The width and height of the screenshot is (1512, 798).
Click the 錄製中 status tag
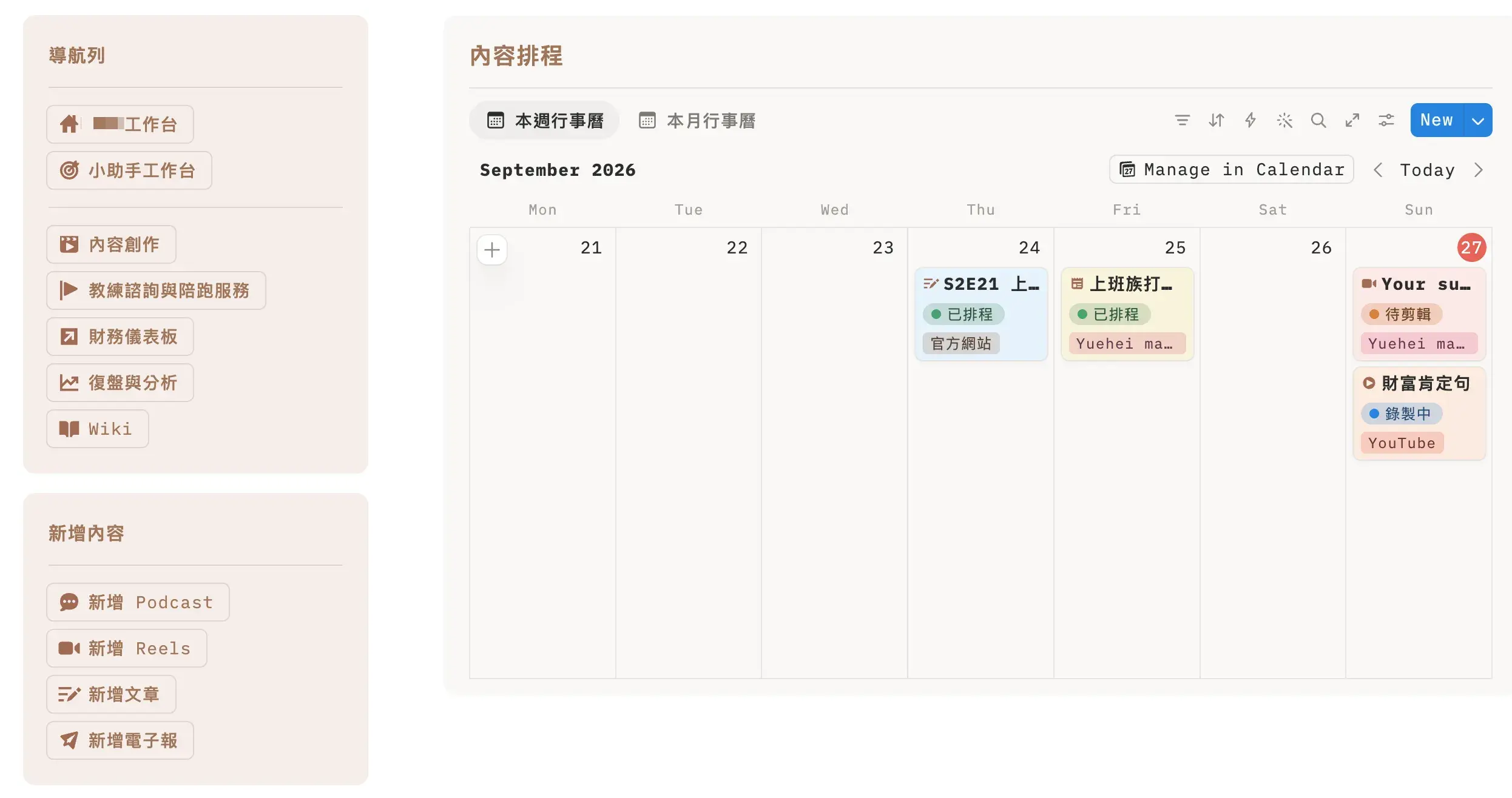[x=1402, y=414]
